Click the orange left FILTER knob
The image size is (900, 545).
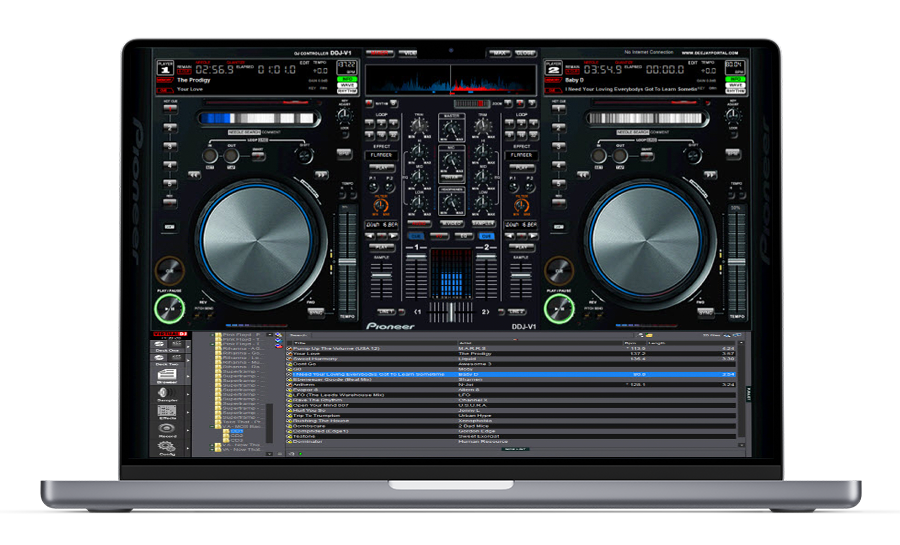coord(381,205)
